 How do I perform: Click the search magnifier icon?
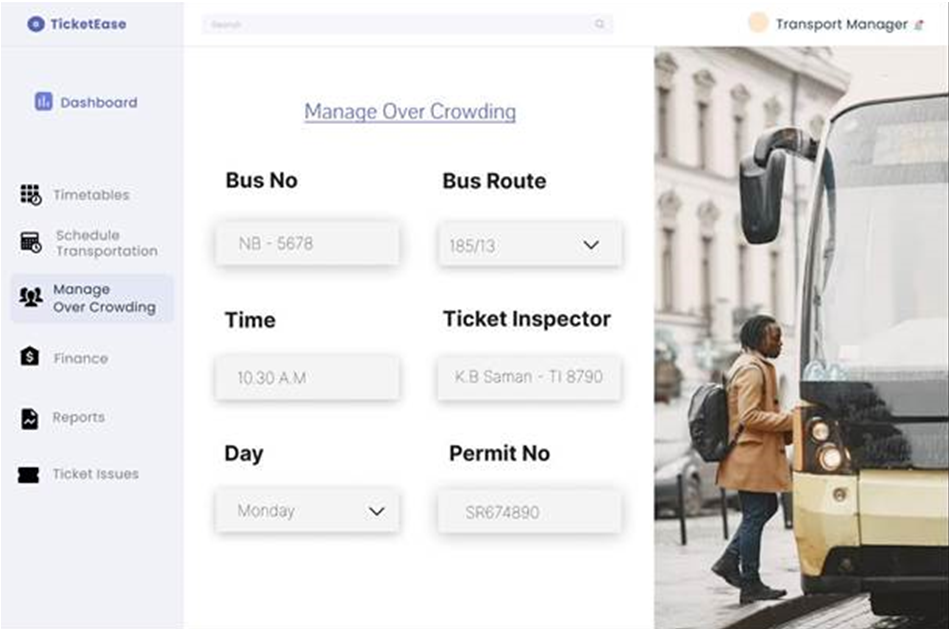[x=599, y=24]
